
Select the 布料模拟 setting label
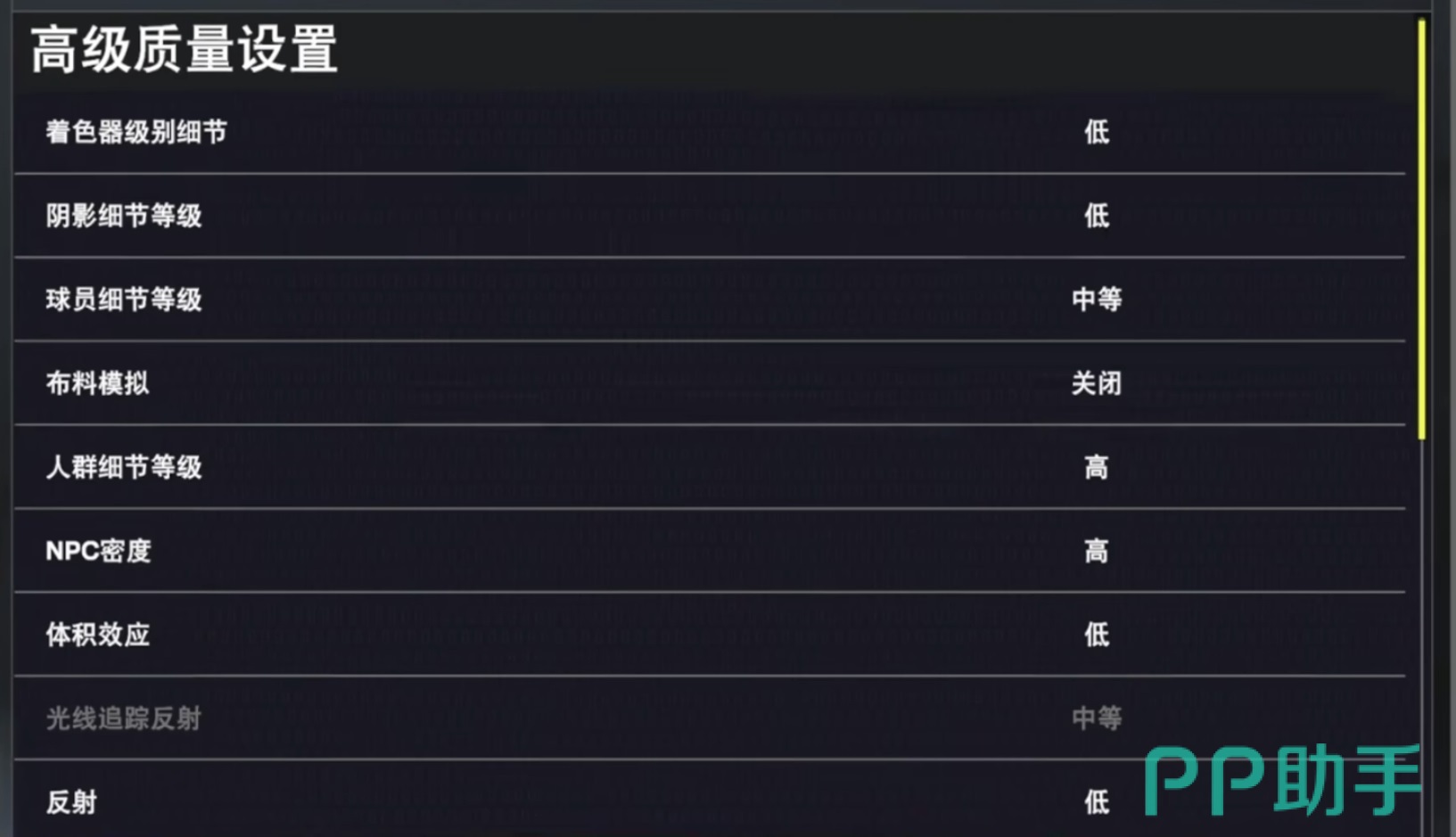pos(98,383)
